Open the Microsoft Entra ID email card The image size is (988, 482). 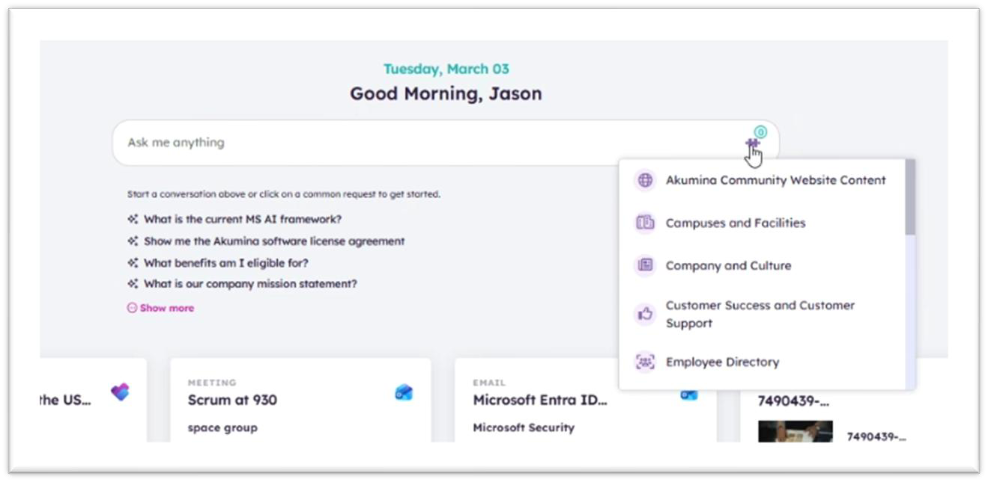click(585, 400)
